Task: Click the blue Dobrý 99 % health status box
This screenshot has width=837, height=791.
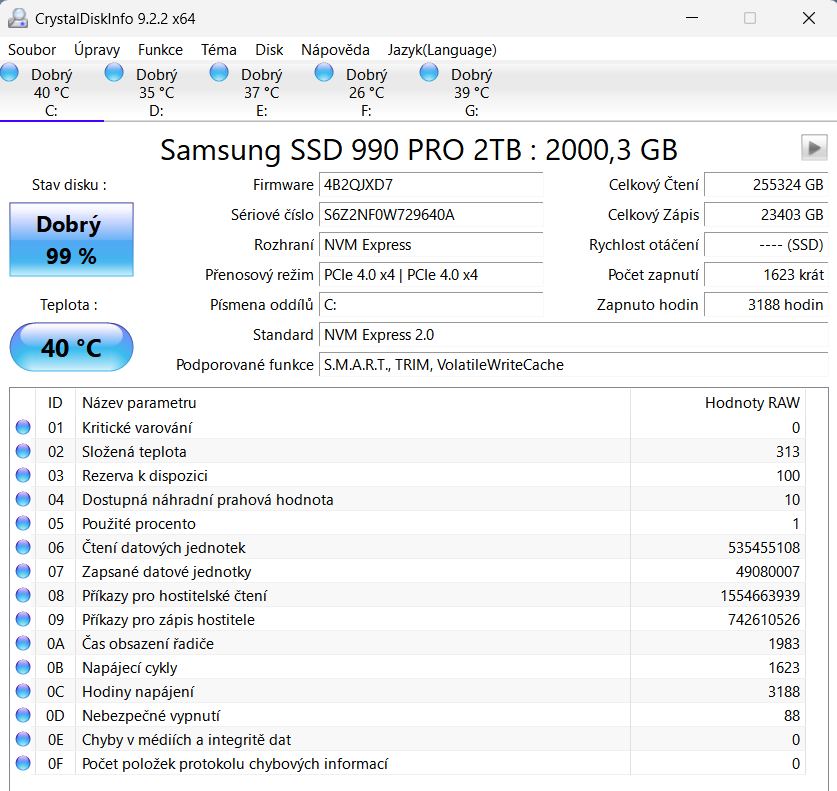Action: coord(72,239)
